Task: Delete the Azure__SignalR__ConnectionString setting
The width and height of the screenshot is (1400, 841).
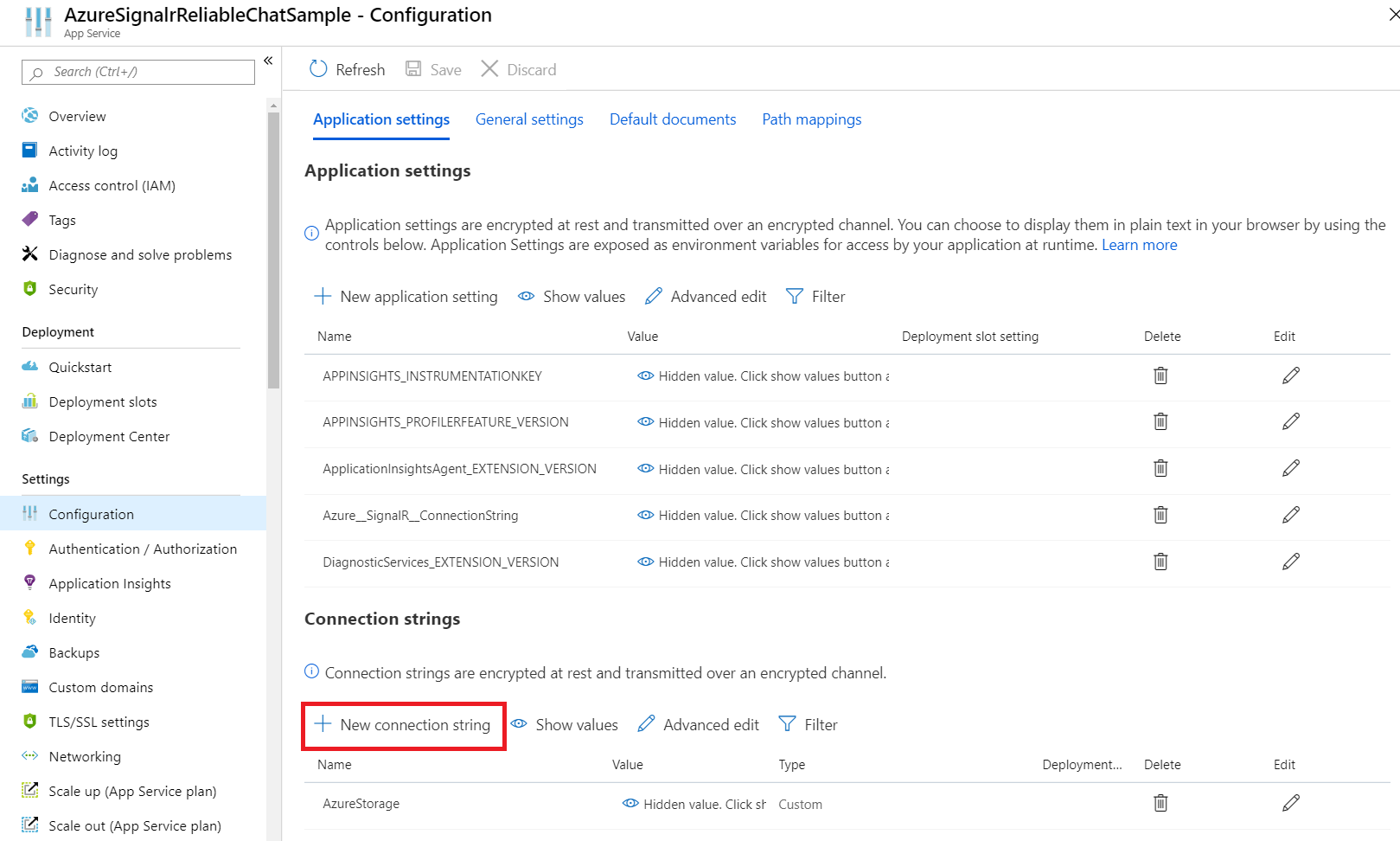Action: [1160, 515]
